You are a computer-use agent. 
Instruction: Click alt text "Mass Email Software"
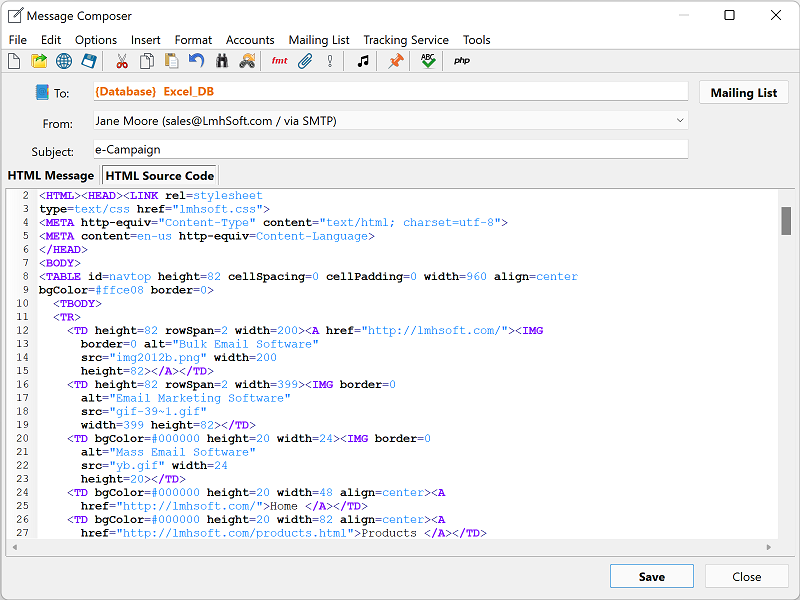pyautogui.click(x=182, y=452)
